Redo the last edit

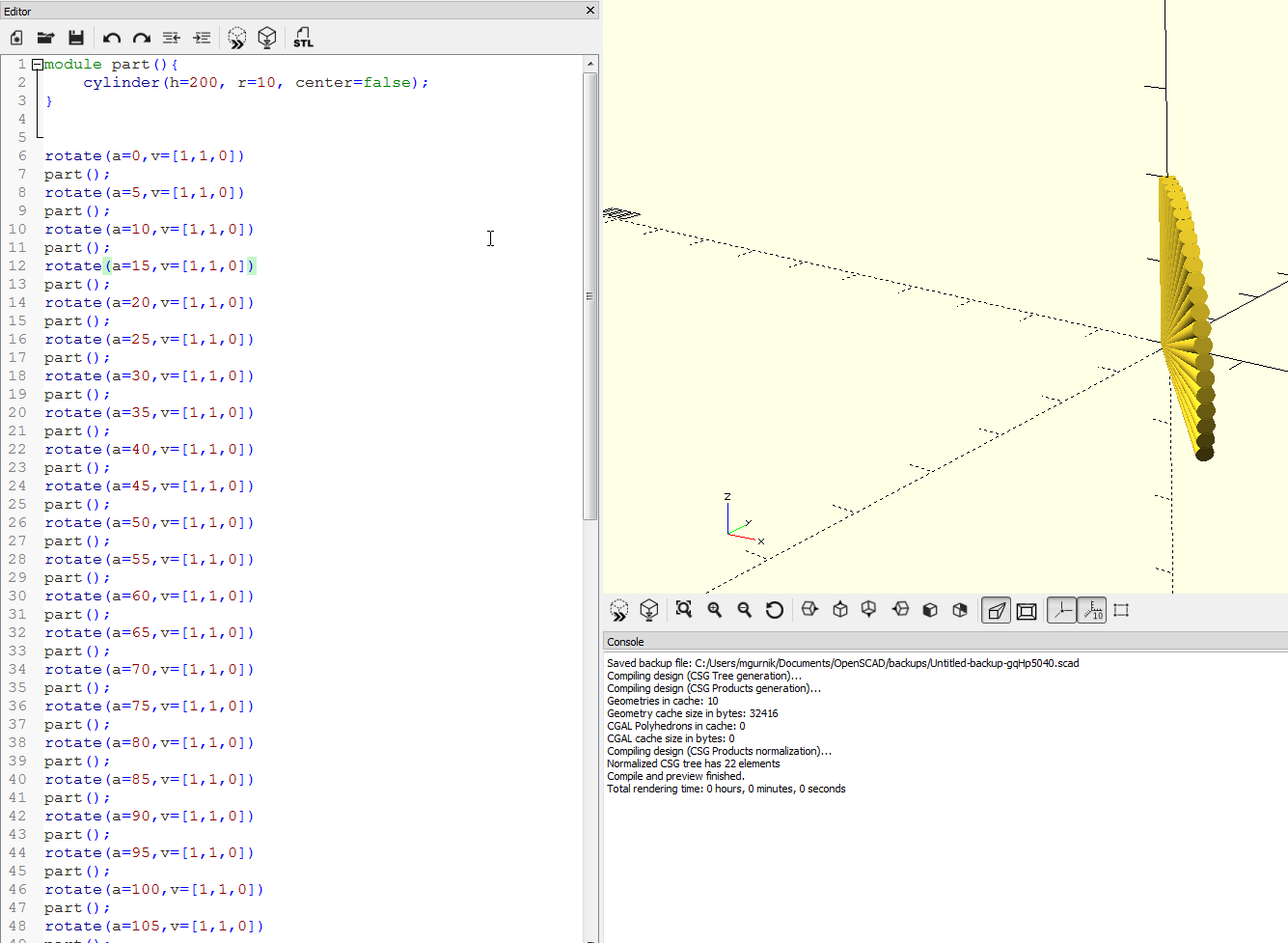(142, 38)
